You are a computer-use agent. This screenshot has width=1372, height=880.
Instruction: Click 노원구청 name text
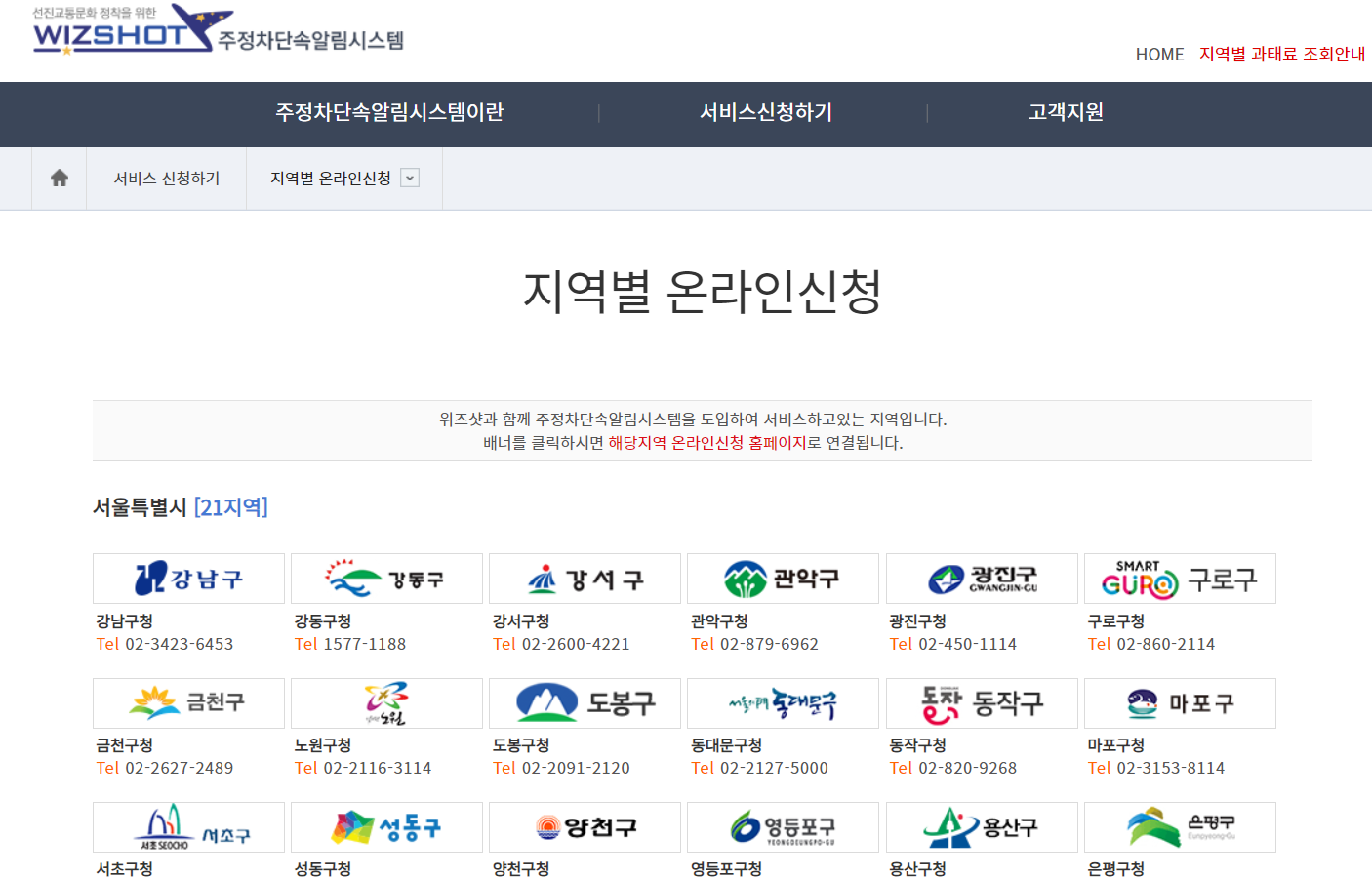pyautogui.click(x=323, y=745)
